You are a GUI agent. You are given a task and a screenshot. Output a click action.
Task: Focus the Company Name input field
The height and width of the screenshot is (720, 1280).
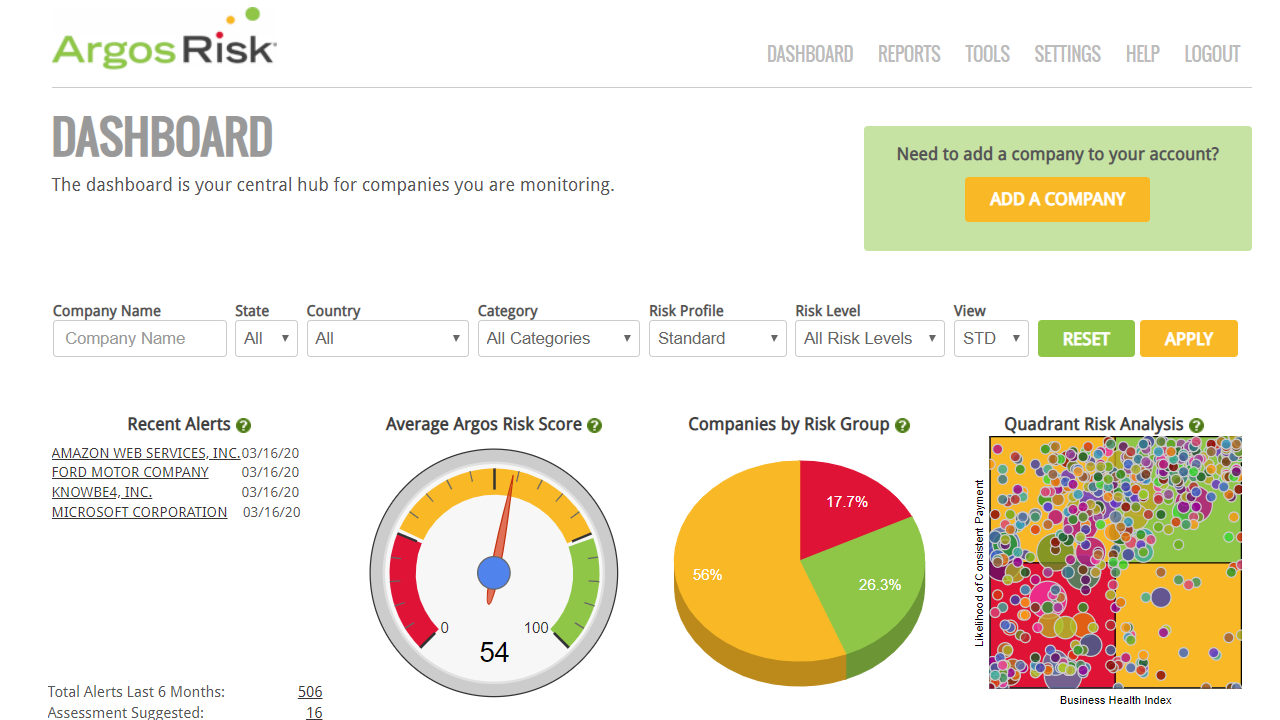point(140,338)
